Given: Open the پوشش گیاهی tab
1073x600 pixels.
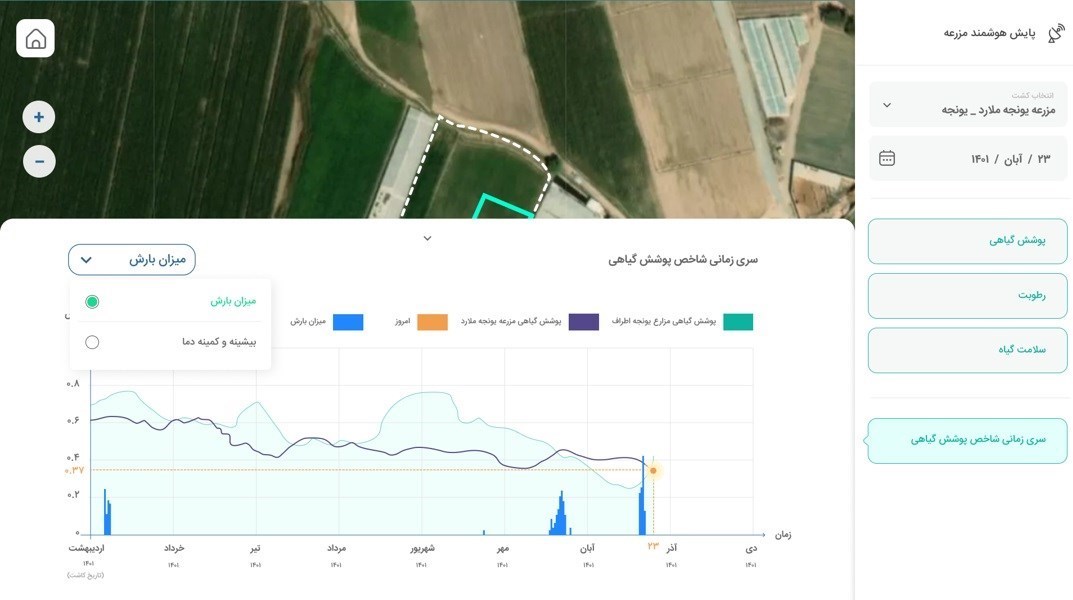Looking at the screenshot, I should pyautogui.click(x=967, y=241).
